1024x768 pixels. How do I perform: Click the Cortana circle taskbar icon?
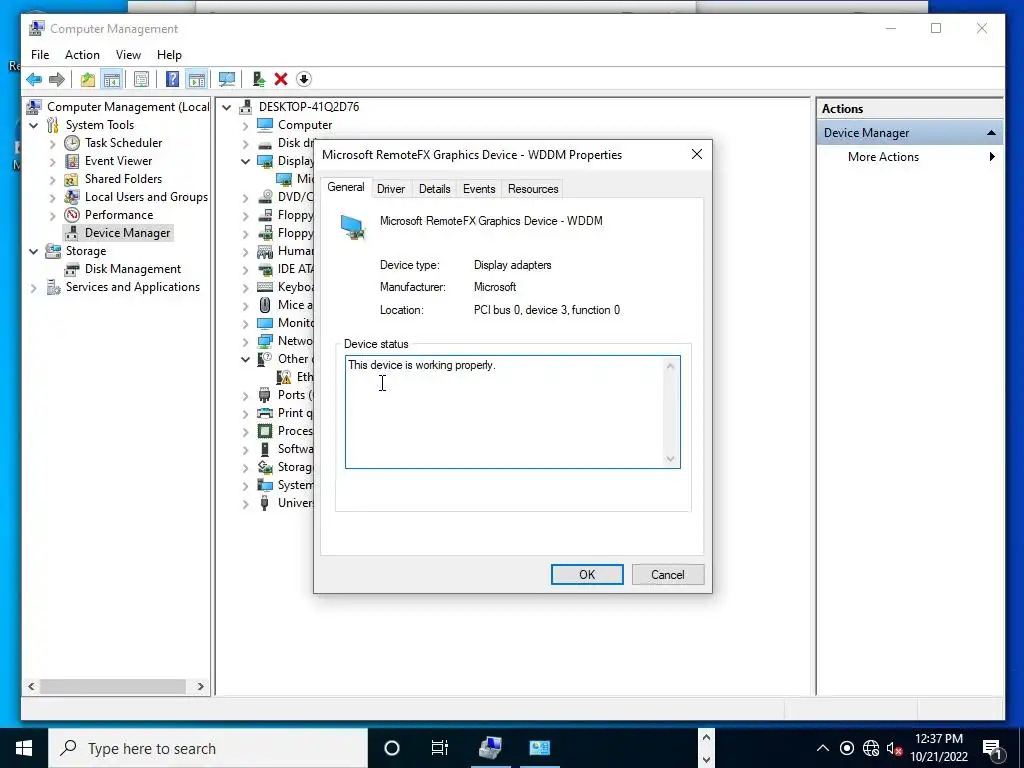pyautogui.click(x=391, y=748)
